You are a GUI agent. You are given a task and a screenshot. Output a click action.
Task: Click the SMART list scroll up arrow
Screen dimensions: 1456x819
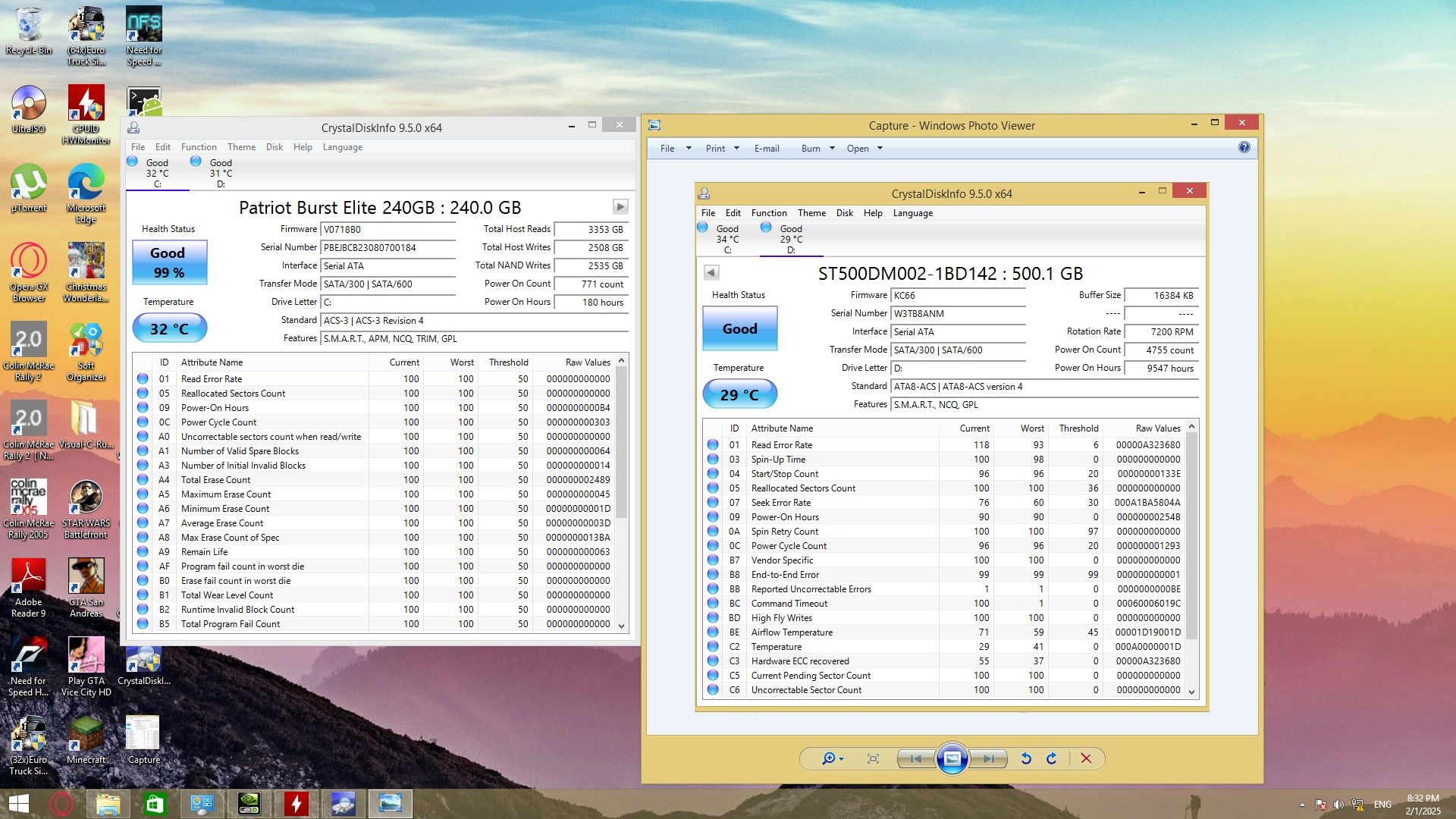[622, 360]
